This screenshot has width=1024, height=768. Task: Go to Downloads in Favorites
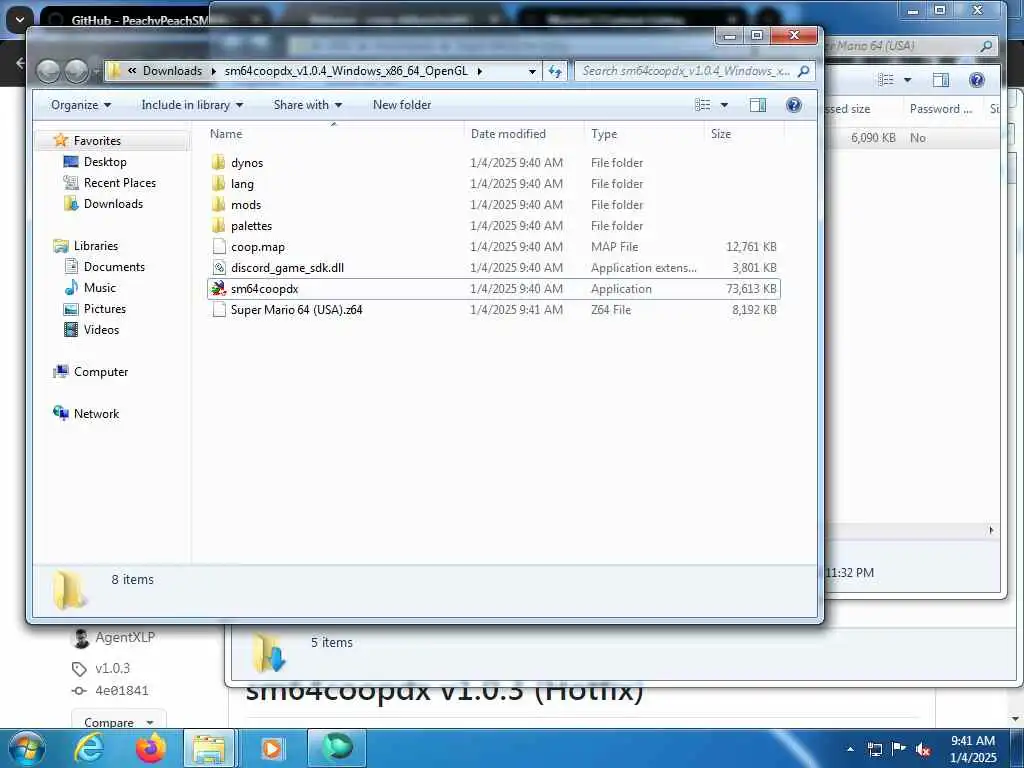(113, 203)
